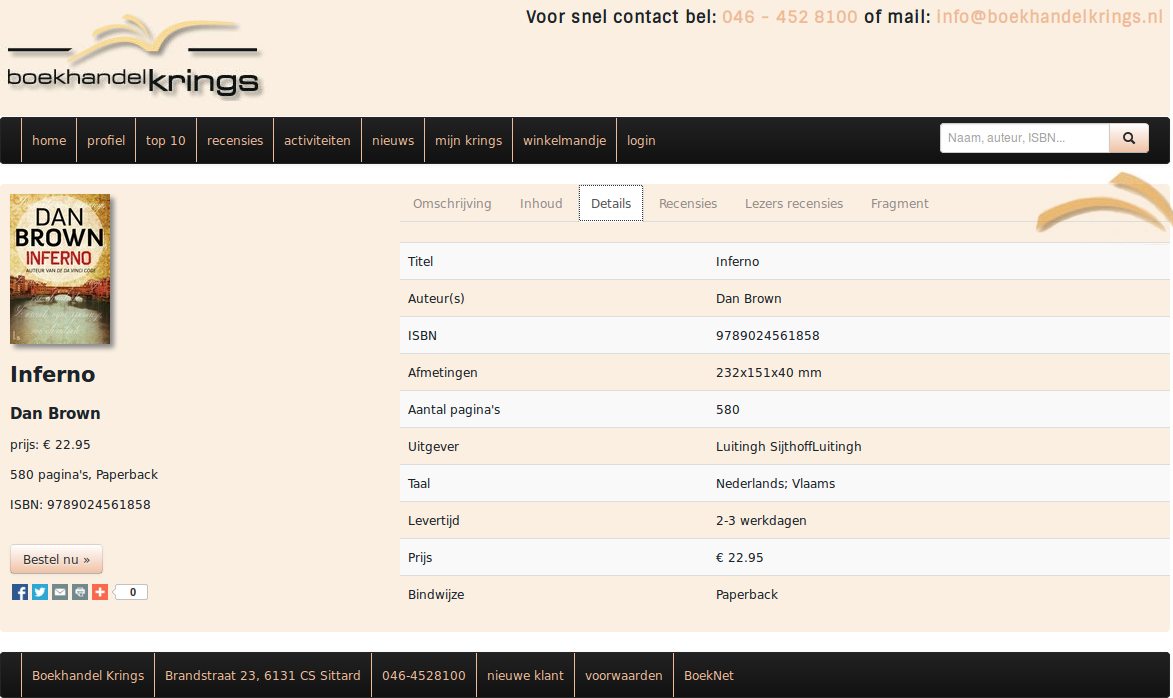The image size is (1173, 698).
Task: Open the BoekNet footer link
Action: [708, 676]
